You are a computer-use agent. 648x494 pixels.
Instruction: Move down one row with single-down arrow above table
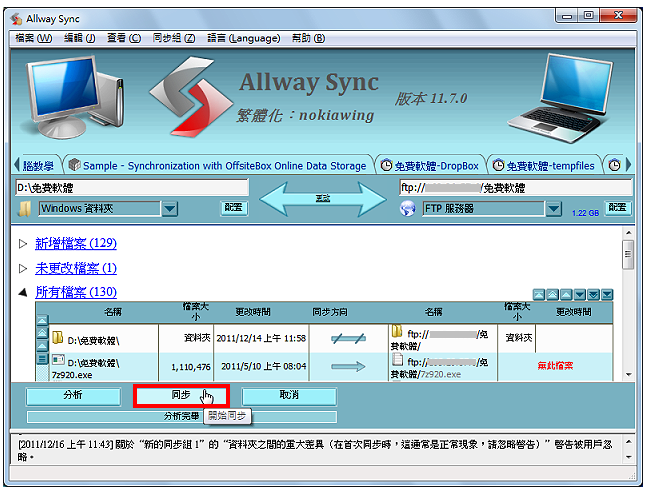579,295
